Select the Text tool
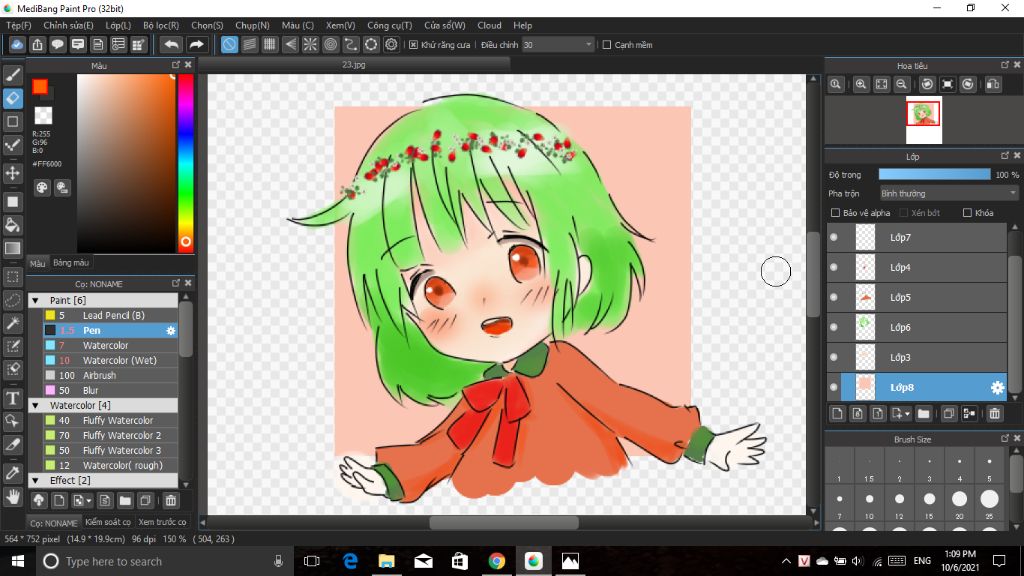The width and height of the screenshot is (1024, 576). [x=12, y=398]
